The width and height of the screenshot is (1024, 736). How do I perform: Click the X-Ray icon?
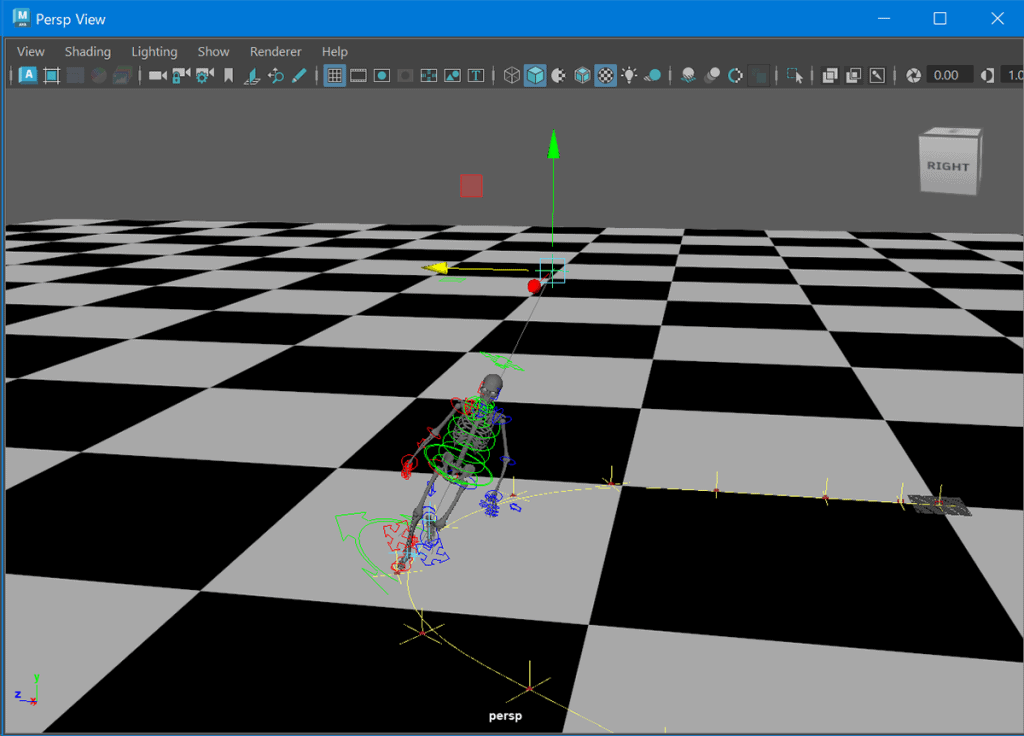point(830,75)
